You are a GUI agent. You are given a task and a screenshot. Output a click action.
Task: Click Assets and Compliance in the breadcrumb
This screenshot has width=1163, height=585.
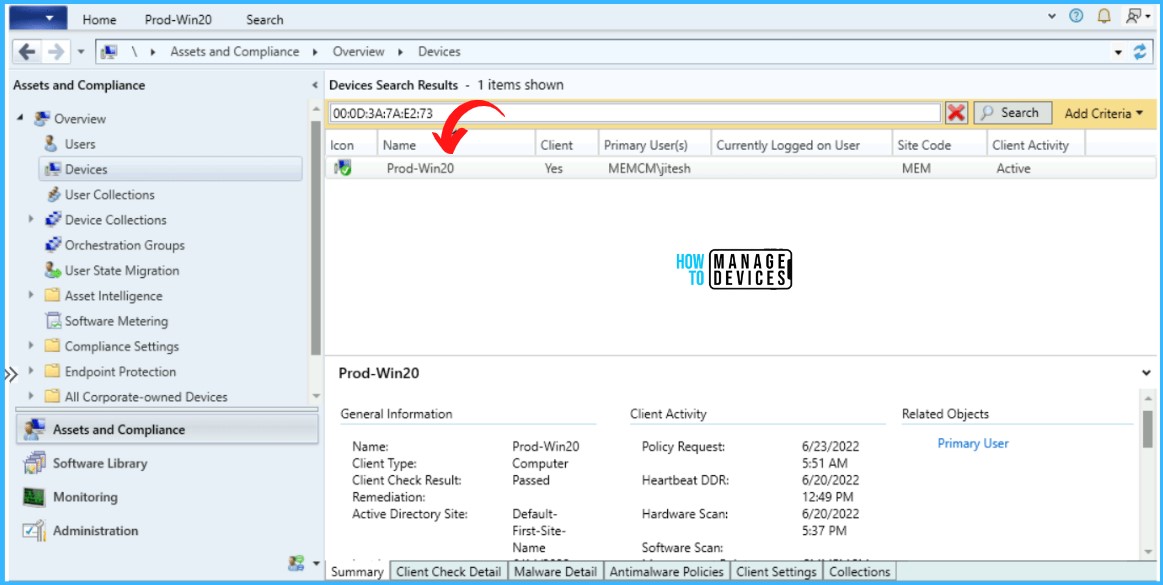(234, 52)
